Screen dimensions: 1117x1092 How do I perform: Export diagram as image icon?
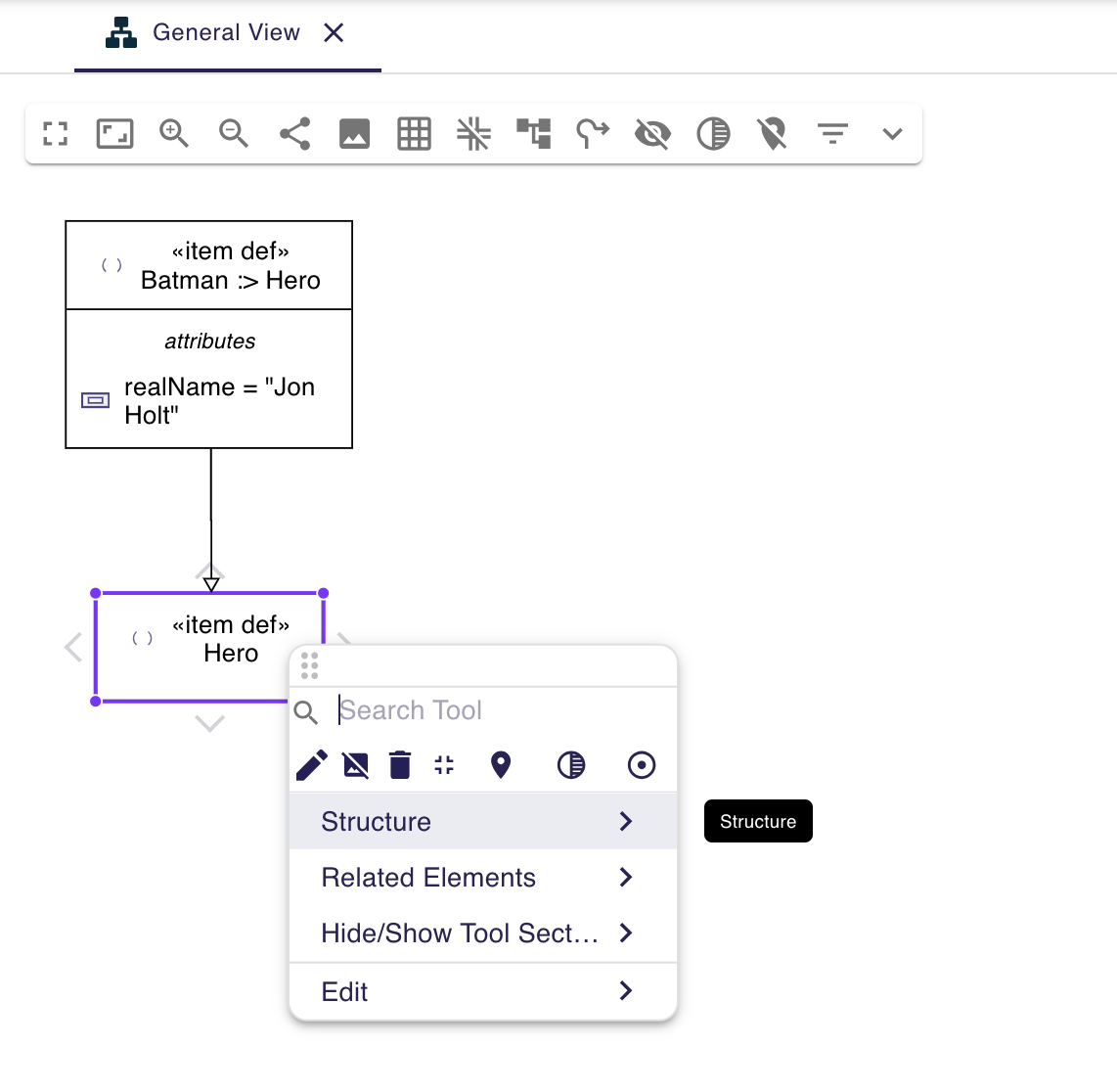[x=354, y=133]
